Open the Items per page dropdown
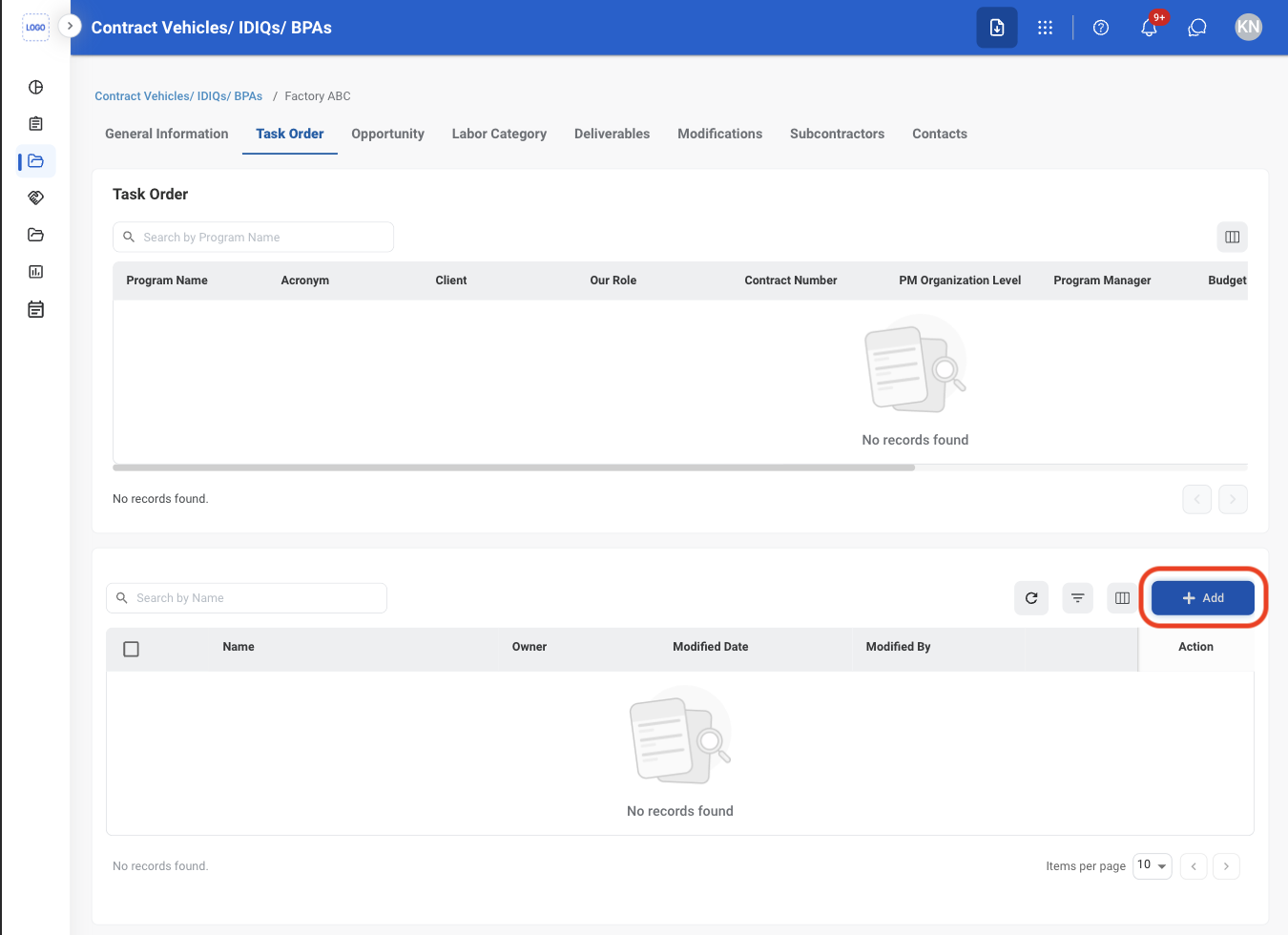The height and width of the screenshot is (935, 1288). 1153,865
